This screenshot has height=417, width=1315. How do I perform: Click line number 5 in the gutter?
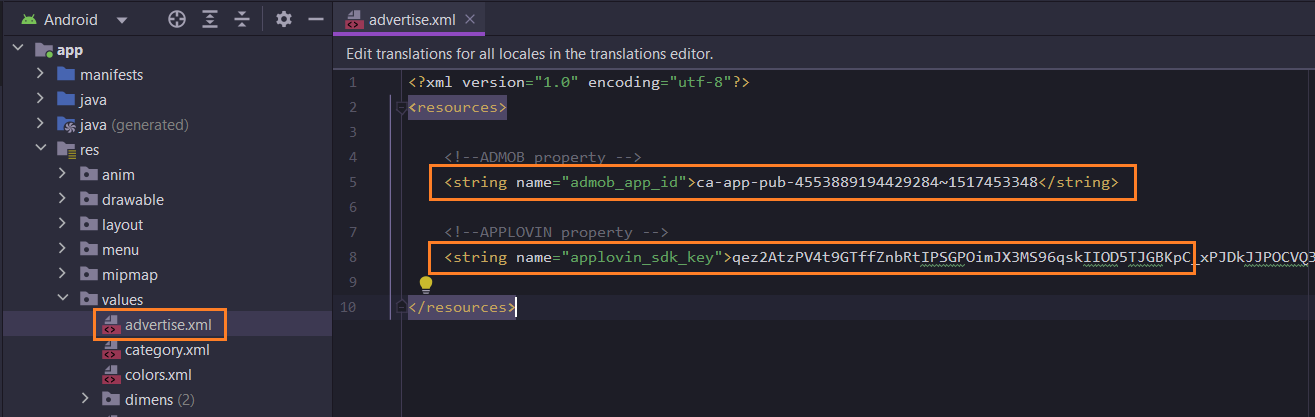point(352,182)
